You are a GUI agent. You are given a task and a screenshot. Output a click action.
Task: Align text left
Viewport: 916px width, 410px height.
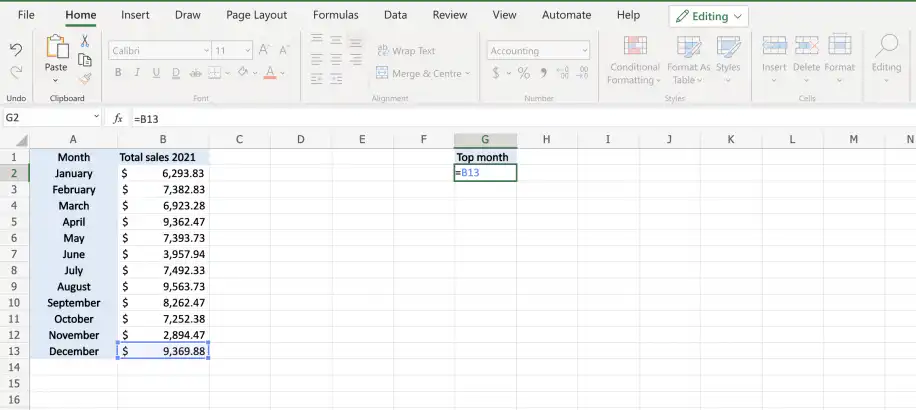pyautogui.click(x=317, y=58)
